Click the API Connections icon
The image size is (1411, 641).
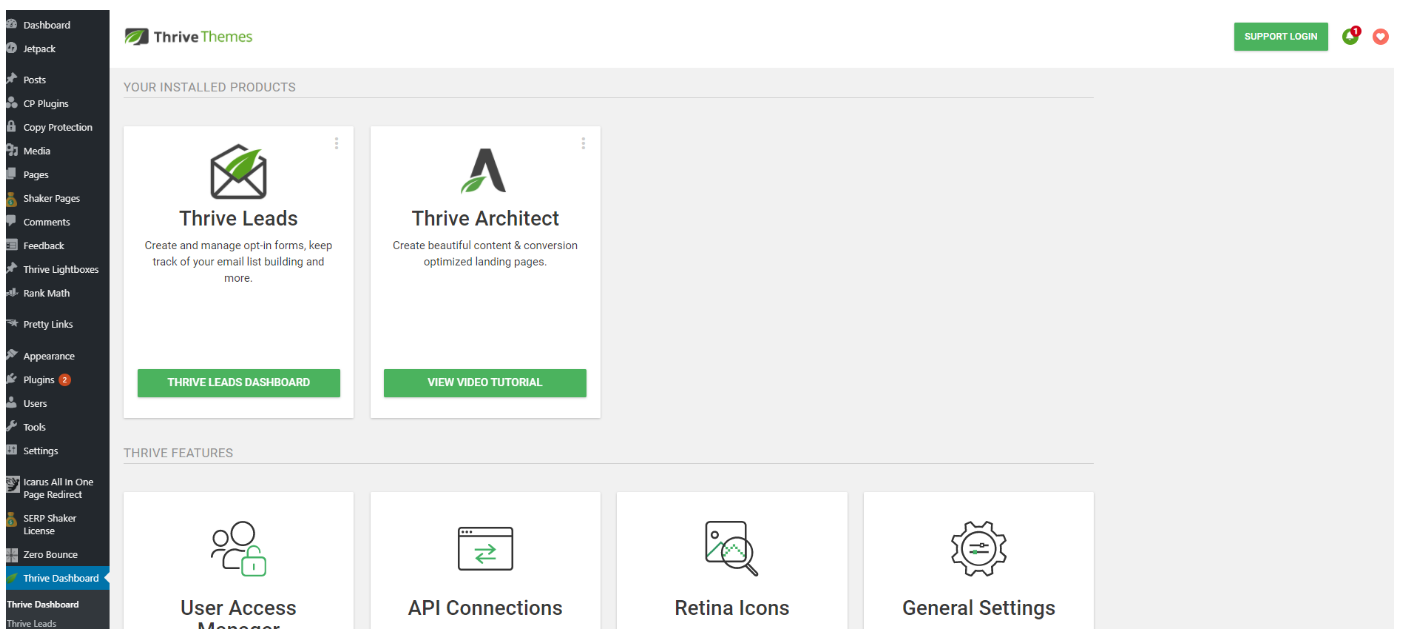click(485, 549)
